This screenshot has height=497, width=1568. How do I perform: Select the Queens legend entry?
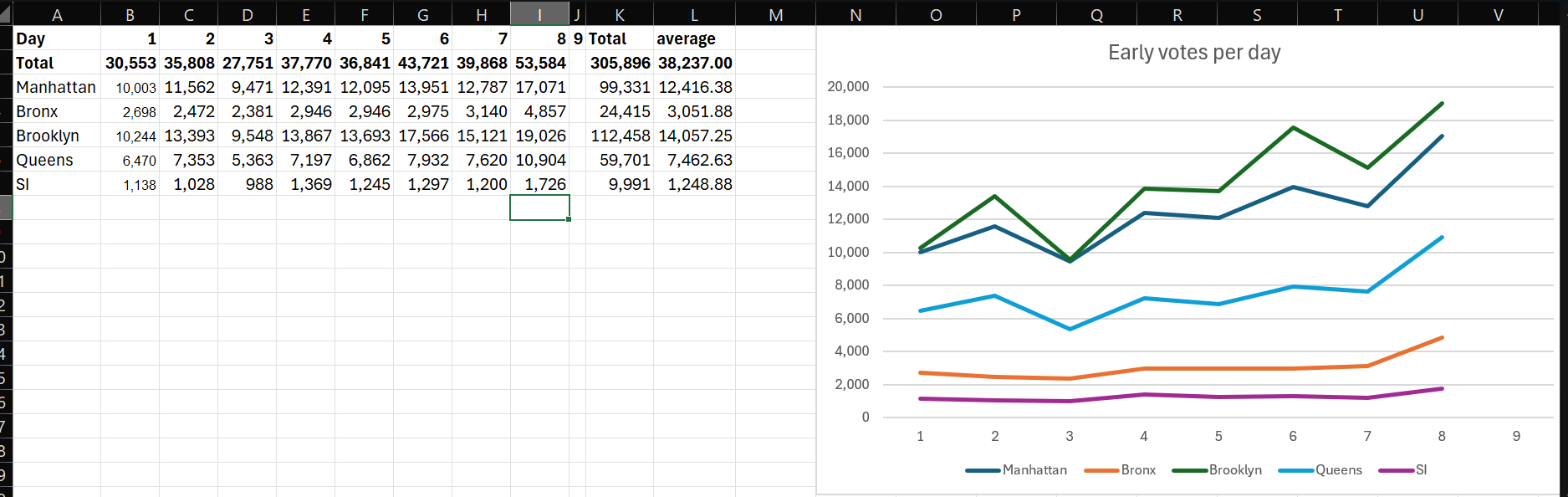(1320, 470)
